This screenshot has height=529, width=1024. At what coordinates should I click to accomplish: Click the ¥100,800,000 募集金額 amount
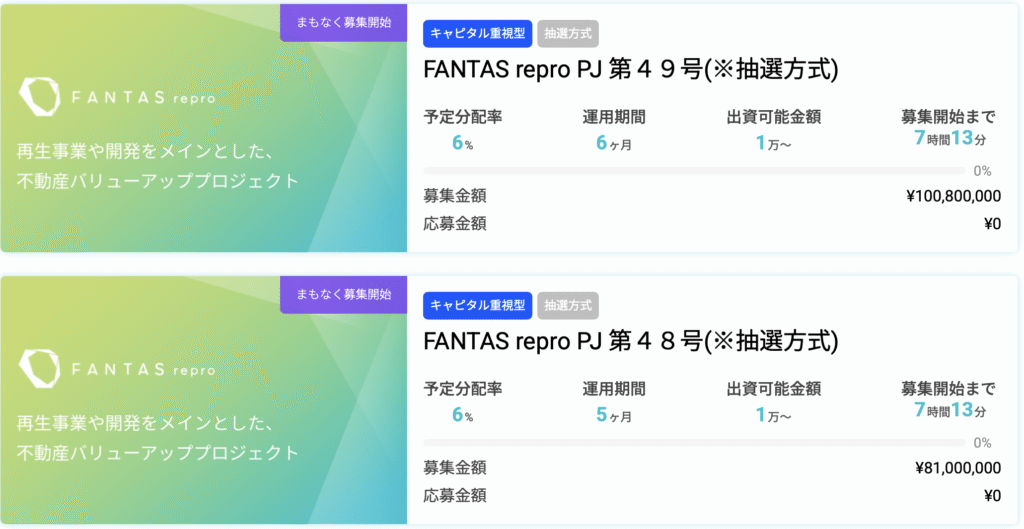tap(953, 196)
